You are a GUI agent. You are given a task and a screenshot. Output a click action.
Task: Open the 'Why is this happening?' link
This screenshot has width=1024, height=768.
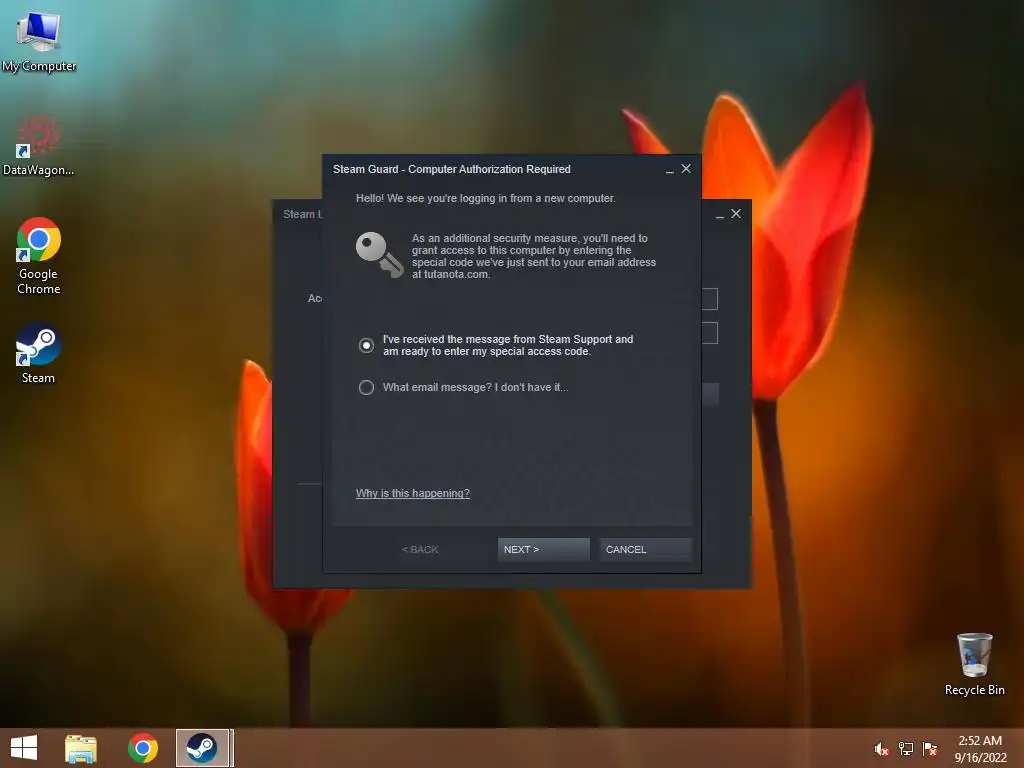click(413, 493)
